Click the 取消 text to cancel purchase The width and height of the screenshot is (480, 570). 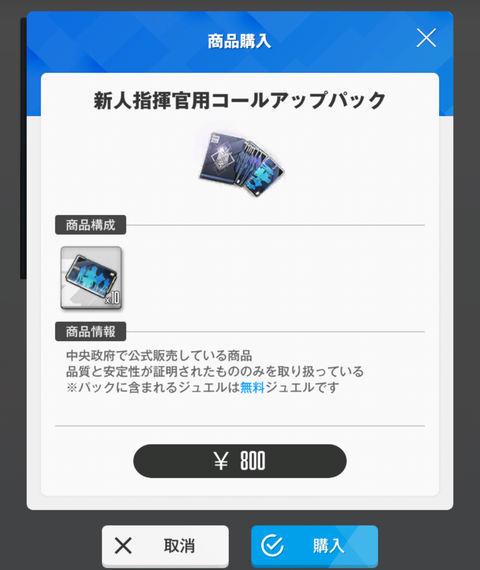pos(179,546)
